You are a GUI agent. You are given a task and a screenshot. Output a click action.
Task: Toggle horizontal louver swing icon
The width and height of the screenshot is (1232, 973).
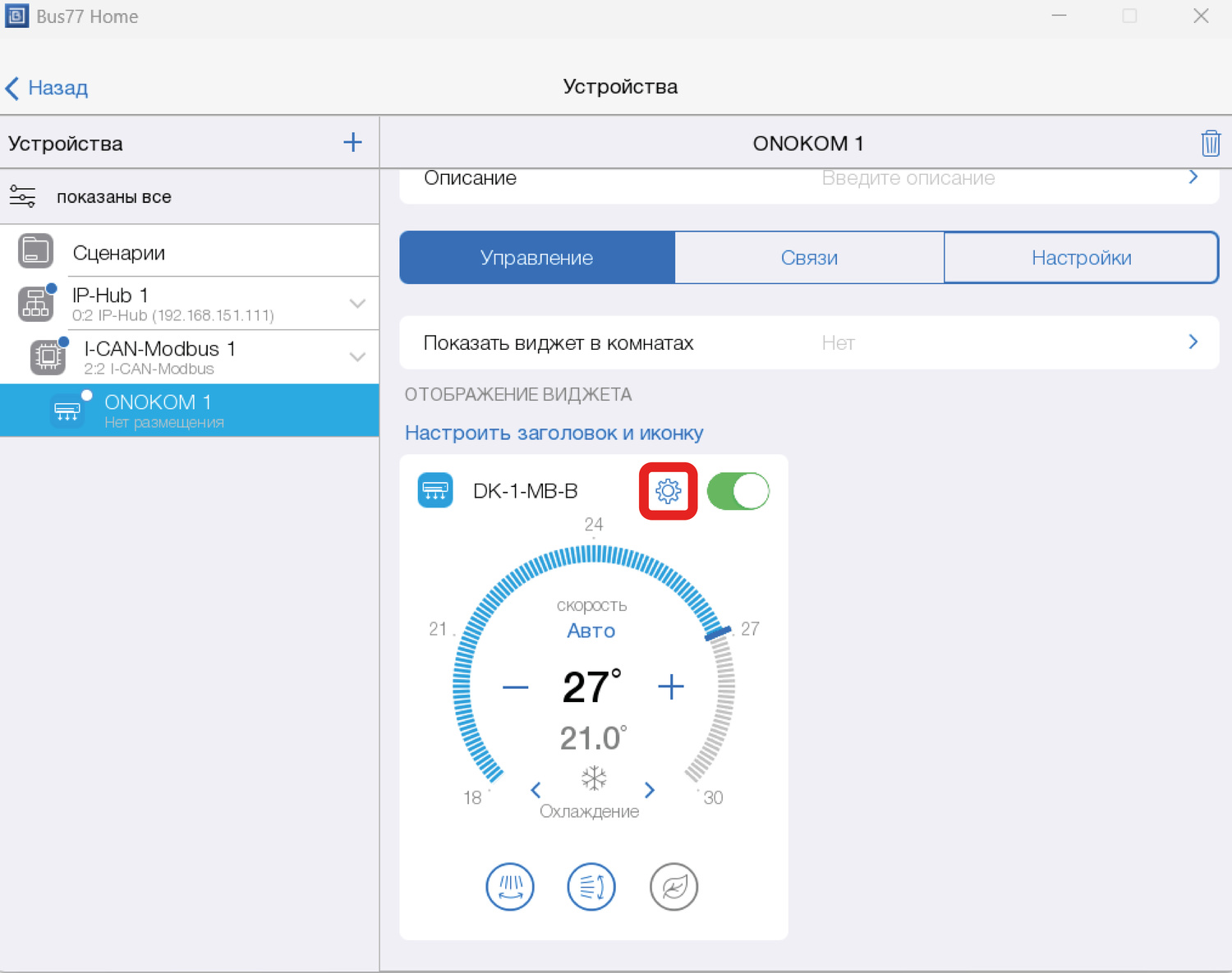pyautogui.click(x=510, y=887)
